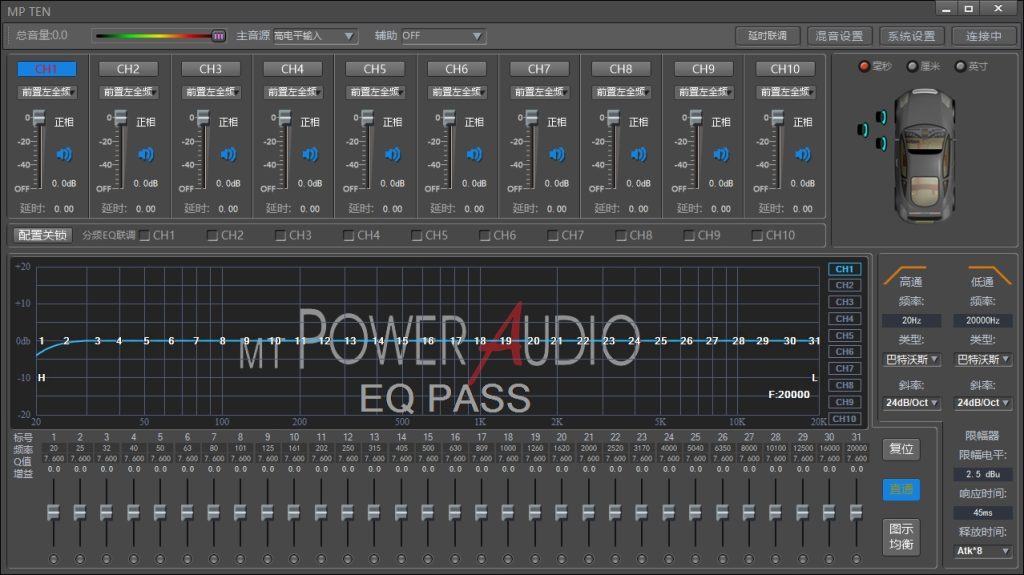Click the L low-pass marker on graph
This screenshot has width=1024, height=575.
pos(814,377)
